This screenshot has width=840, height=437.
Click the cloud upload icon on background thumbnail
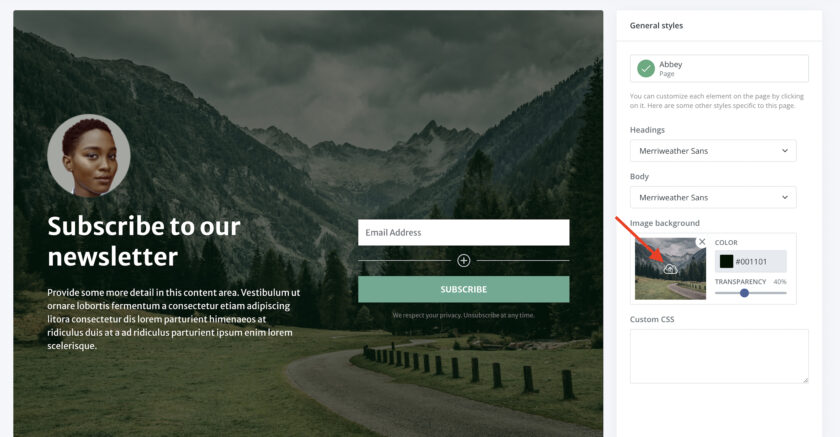[x=670, y=269]
